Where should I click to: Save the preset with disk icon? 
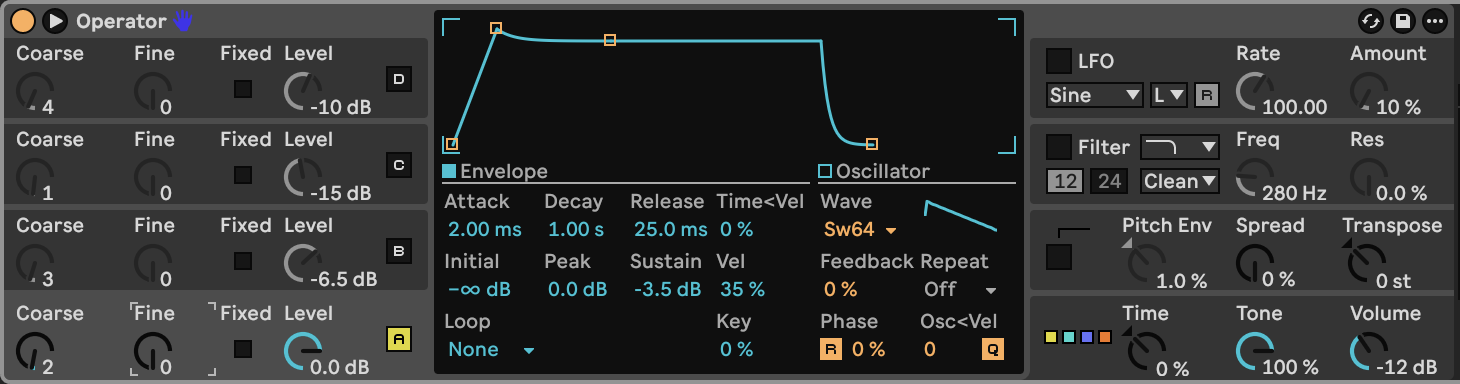pos(1403,20)
